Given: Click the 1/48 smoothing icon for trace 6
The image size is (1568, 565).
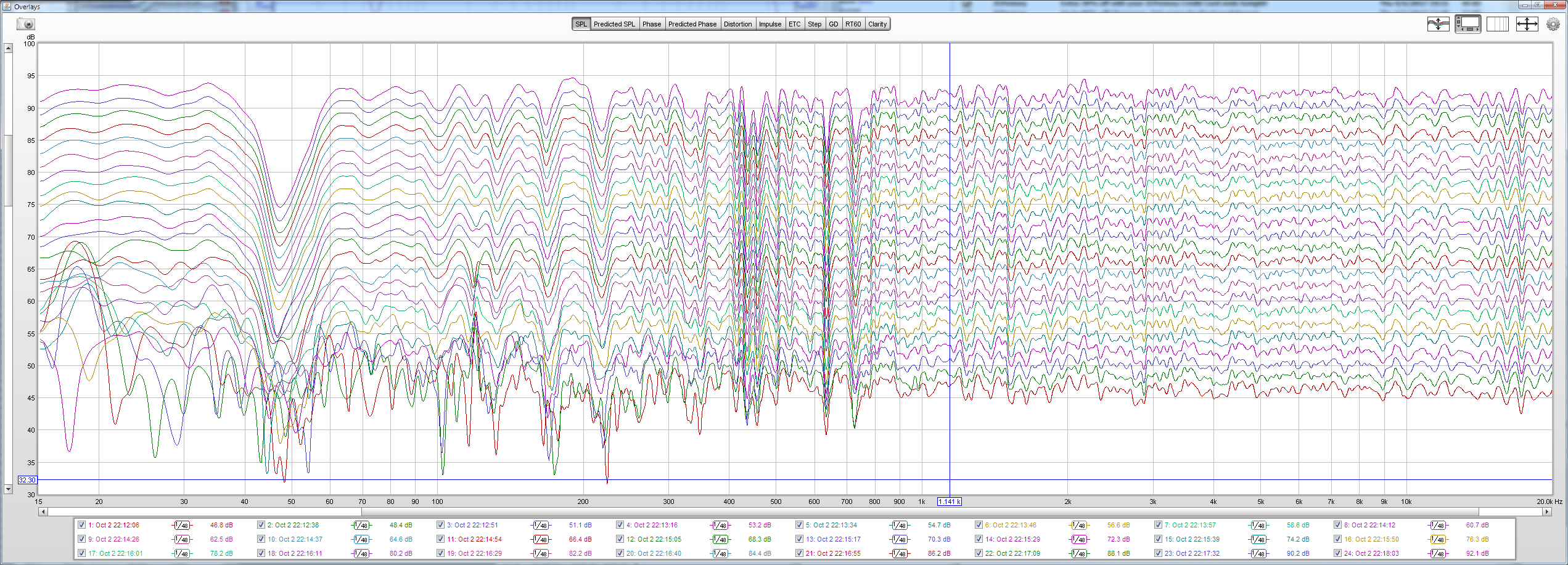Looking at the screenshot, I should (1079, 526).
